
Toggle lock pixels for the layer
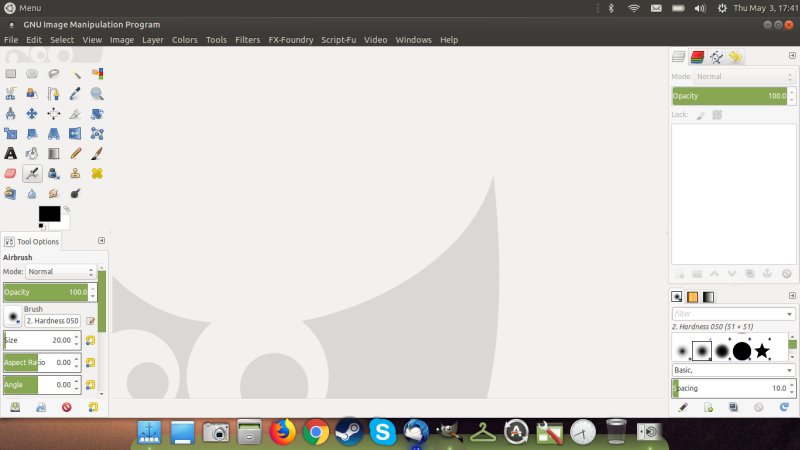pyautogui.click(x=701, y=115)
